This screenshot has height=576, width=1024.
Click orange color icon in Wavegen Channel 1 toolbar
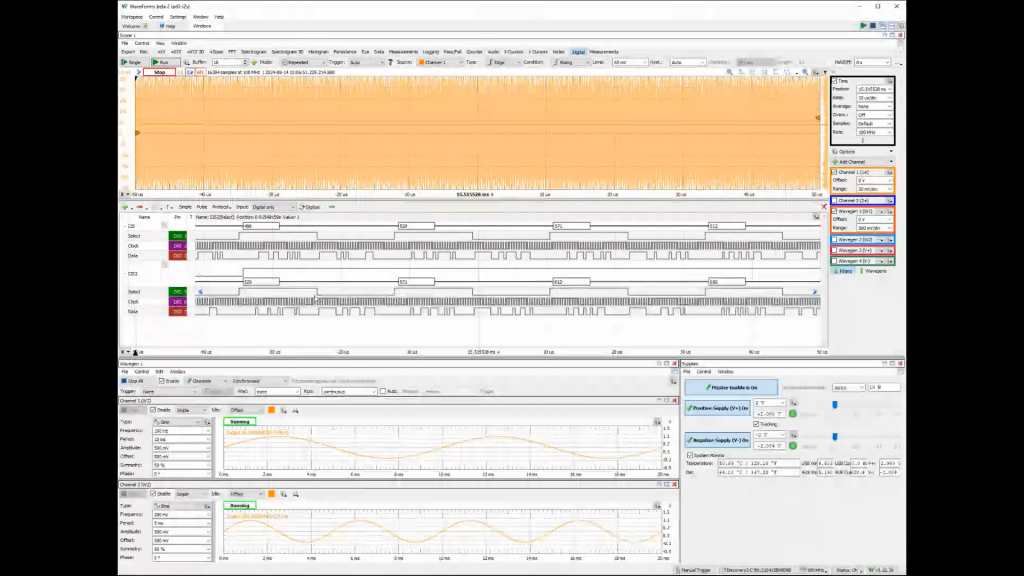click(x=271, y=410)
